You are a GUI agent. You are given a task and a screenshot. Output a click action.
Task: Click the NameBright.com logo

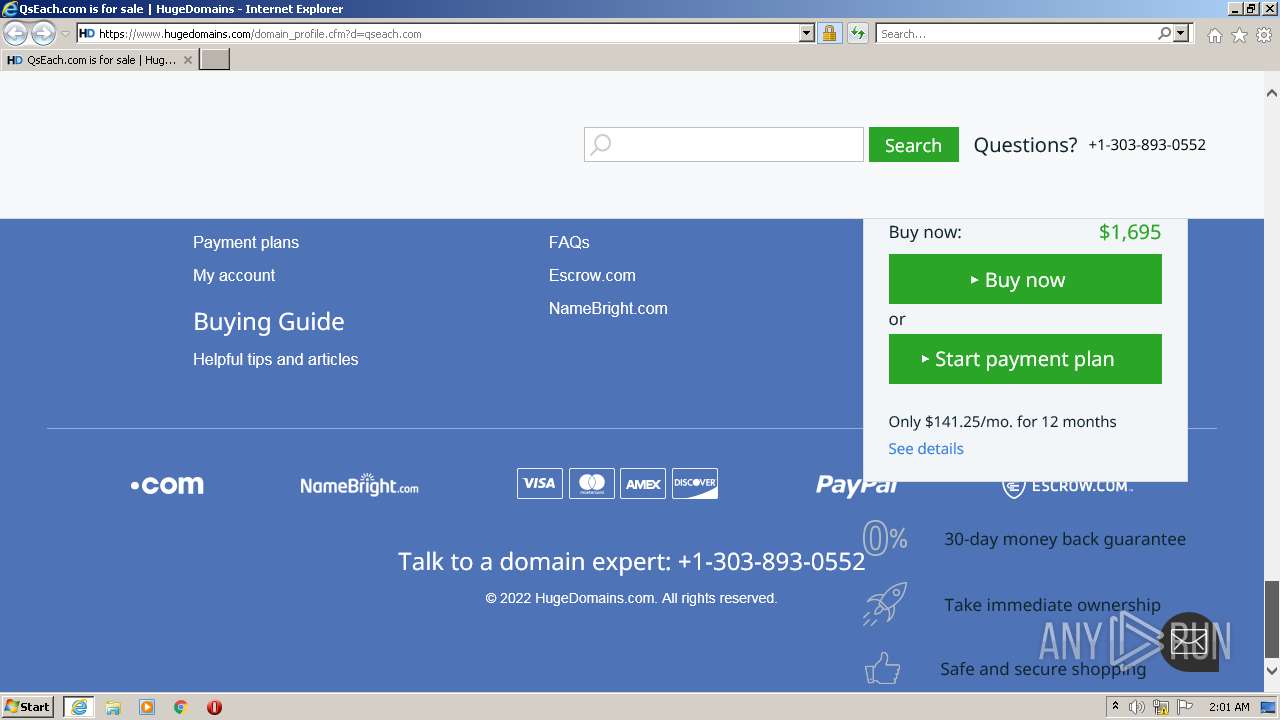point(359,485)
